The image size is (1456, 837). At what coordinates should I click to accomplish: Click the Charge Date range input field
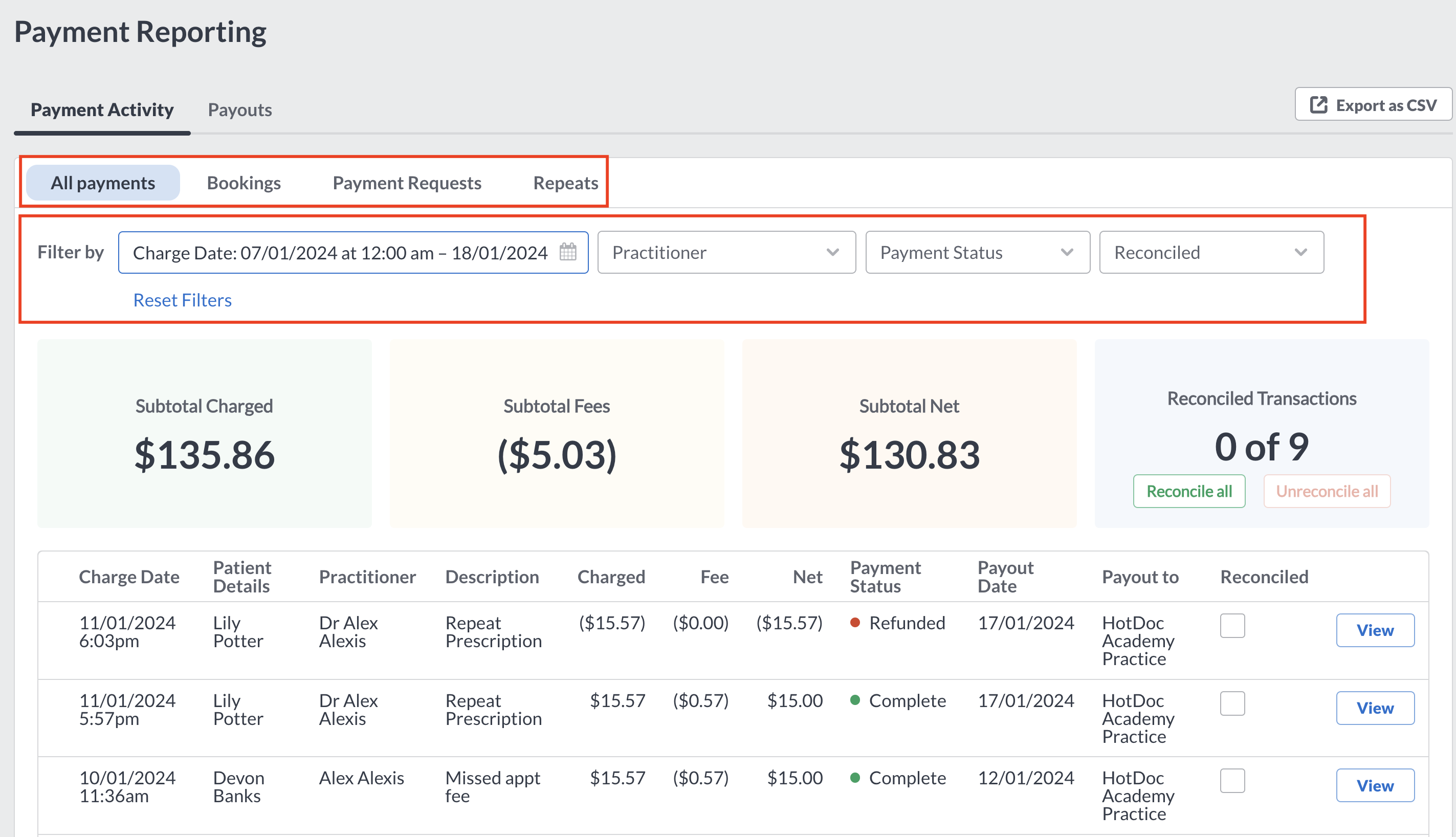click(x=339, y=252)
